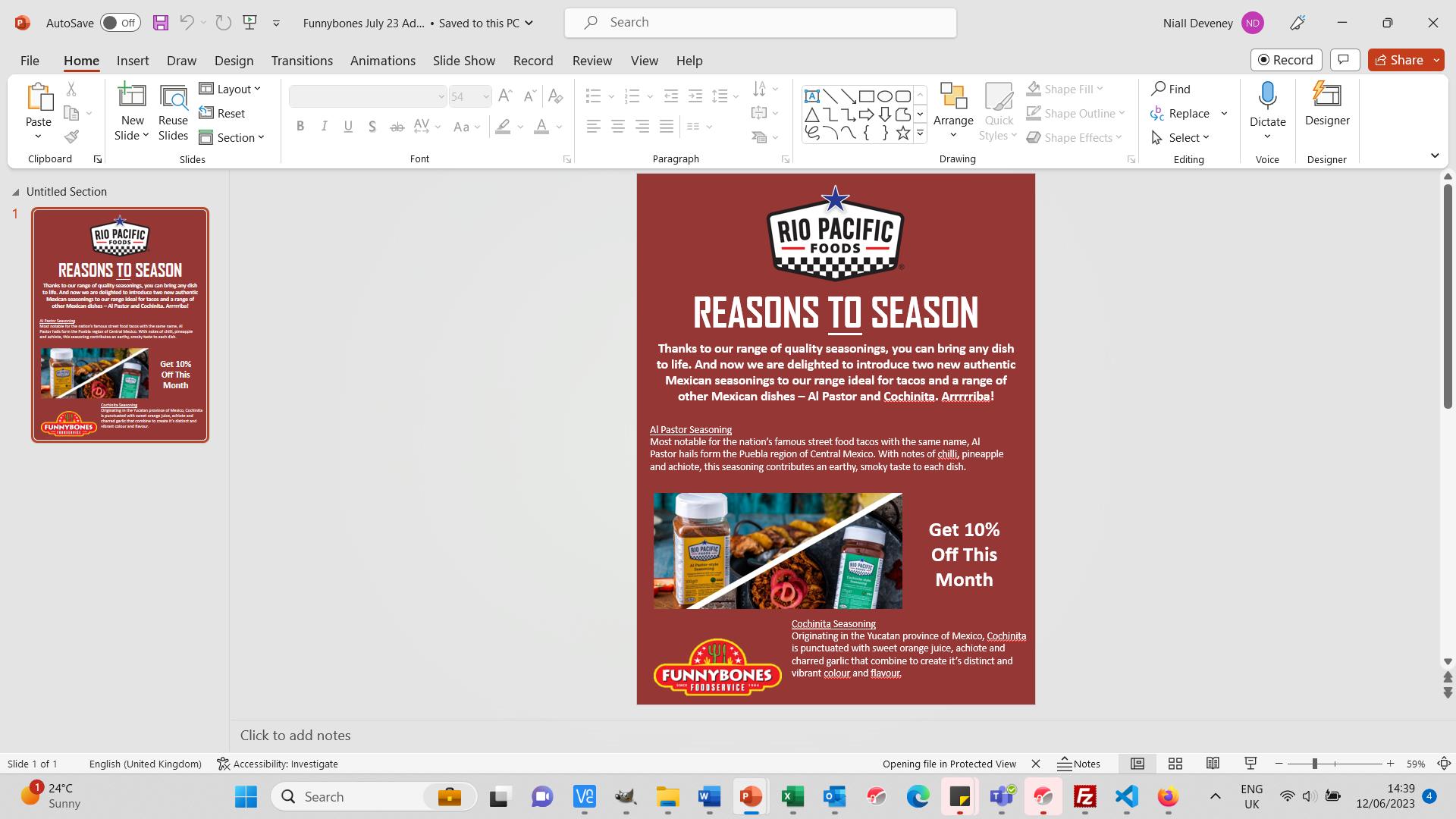Toggle Center paragraph alignment
1456x819 pixels.
tap(618, 127)
